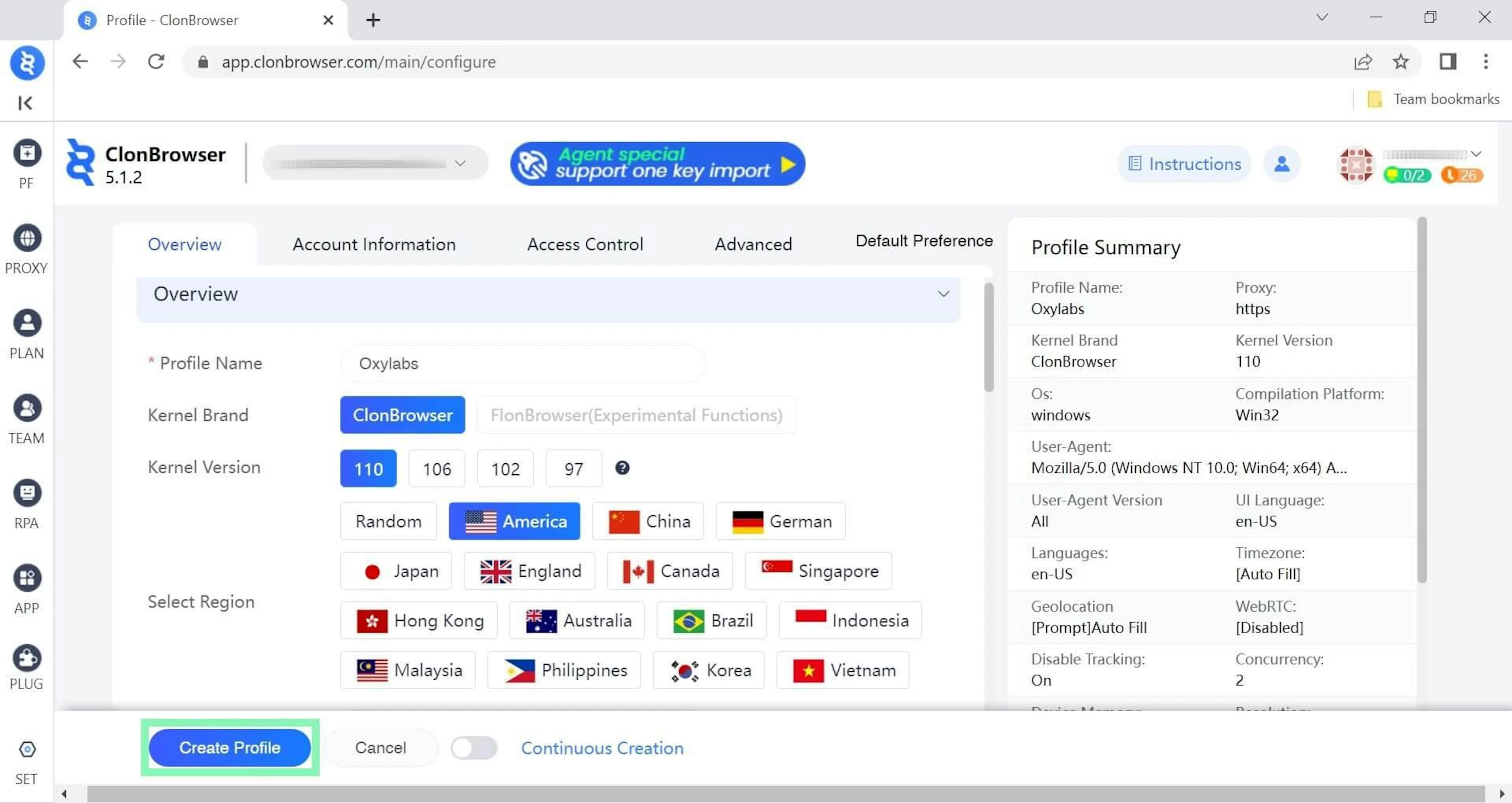The height and width of the screenshot is (803, 1512).
Task: Open the Instructions link
Action: [x=1184, y=164]
